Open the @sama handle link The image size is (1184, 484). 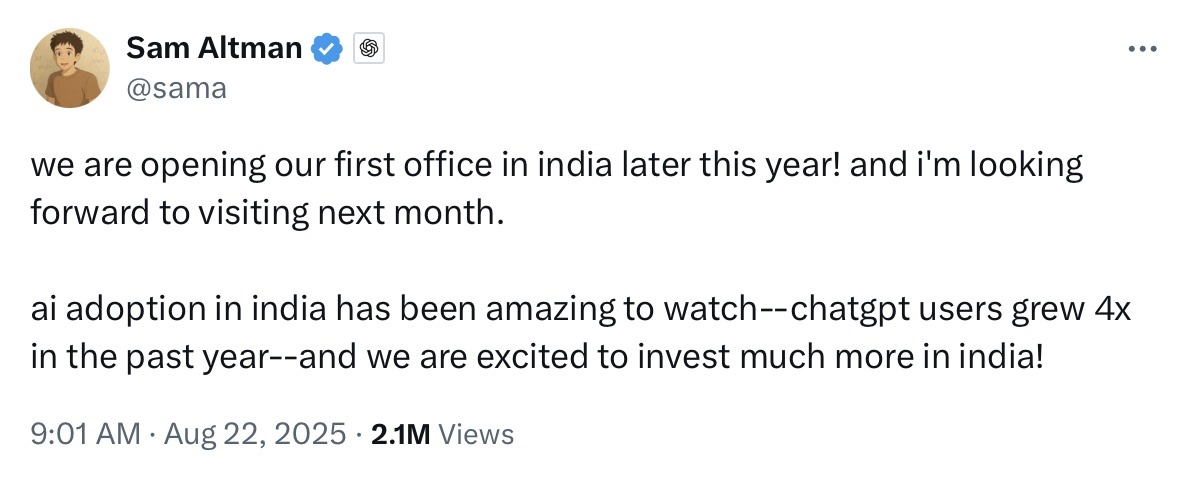point(177,88)
